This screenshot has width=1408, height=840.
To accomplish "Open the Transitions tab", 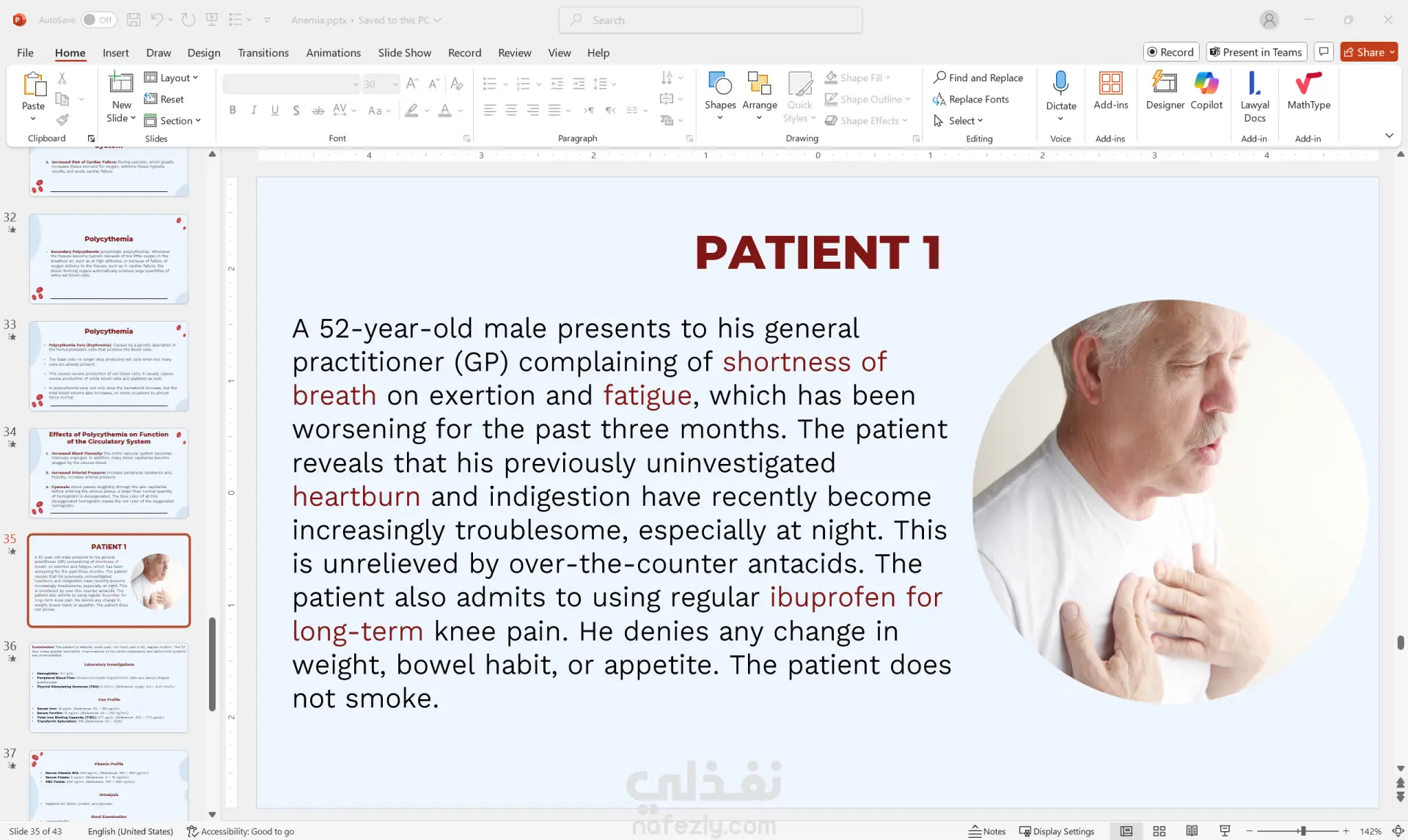I will pyautogui.click(x=263, y=53).
